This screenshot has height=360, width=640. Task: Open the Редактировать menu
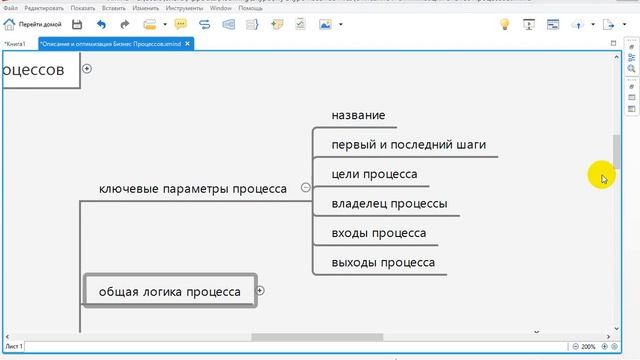click(44, 8)
